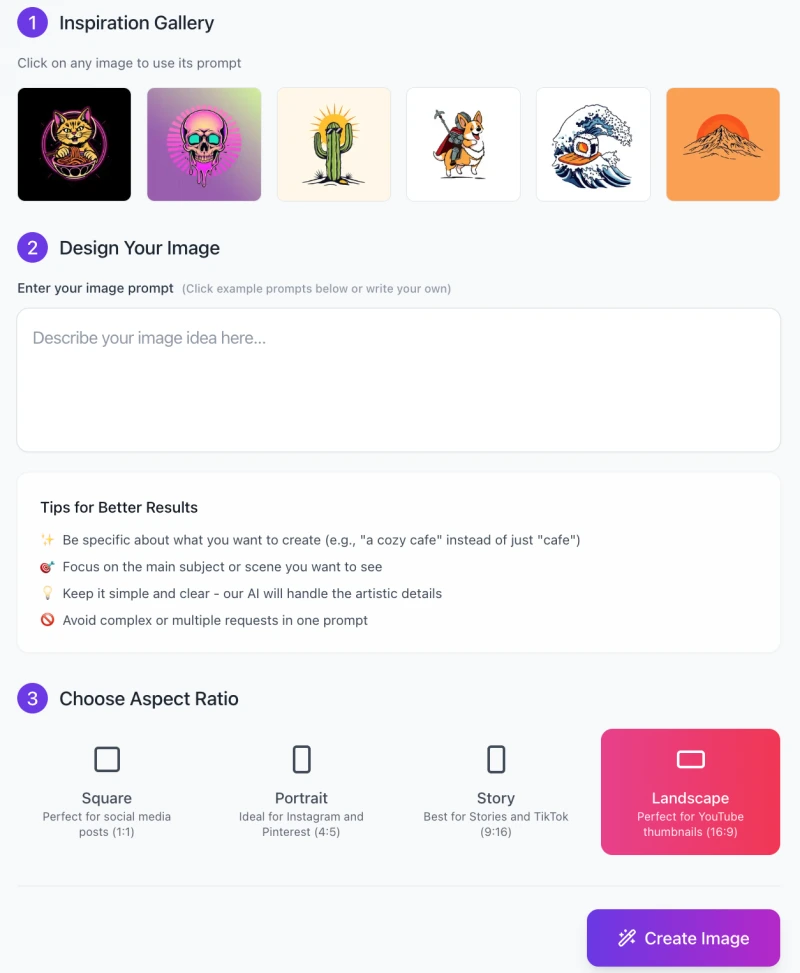Image resolution: width=800 pixels, height=973 pixels.
Task: Choose Portrait (4:5) for Instagram and Pinterest
Action: [302, 792]
